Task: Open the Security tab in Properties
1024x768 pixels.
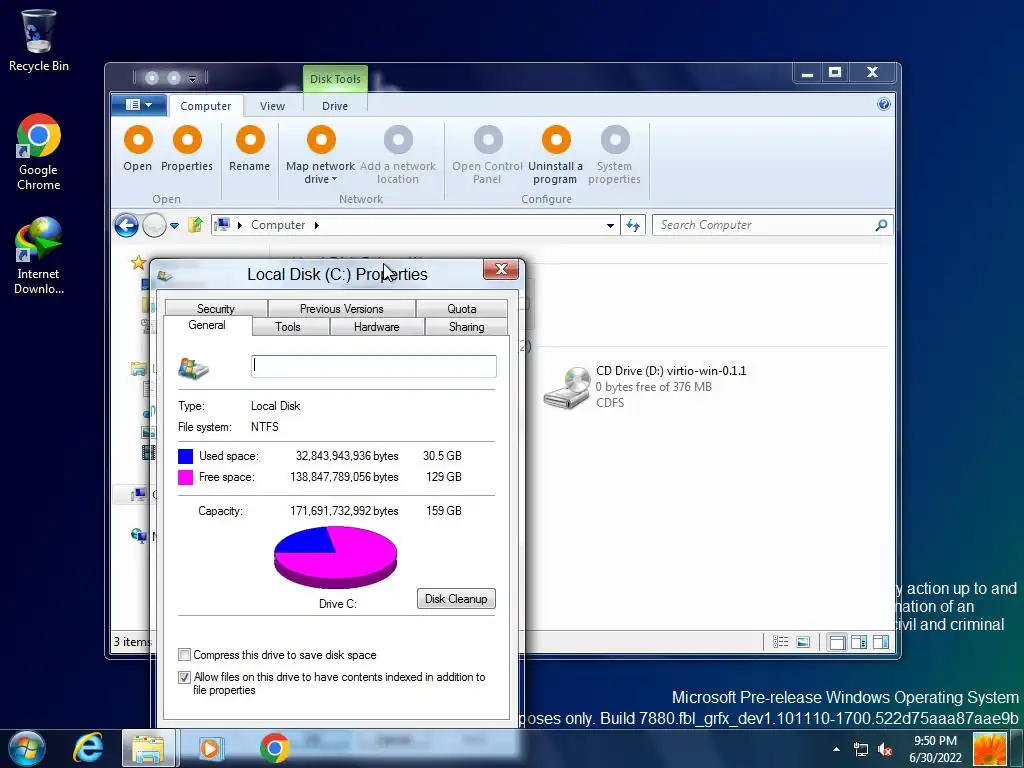Action: [216, 308]
